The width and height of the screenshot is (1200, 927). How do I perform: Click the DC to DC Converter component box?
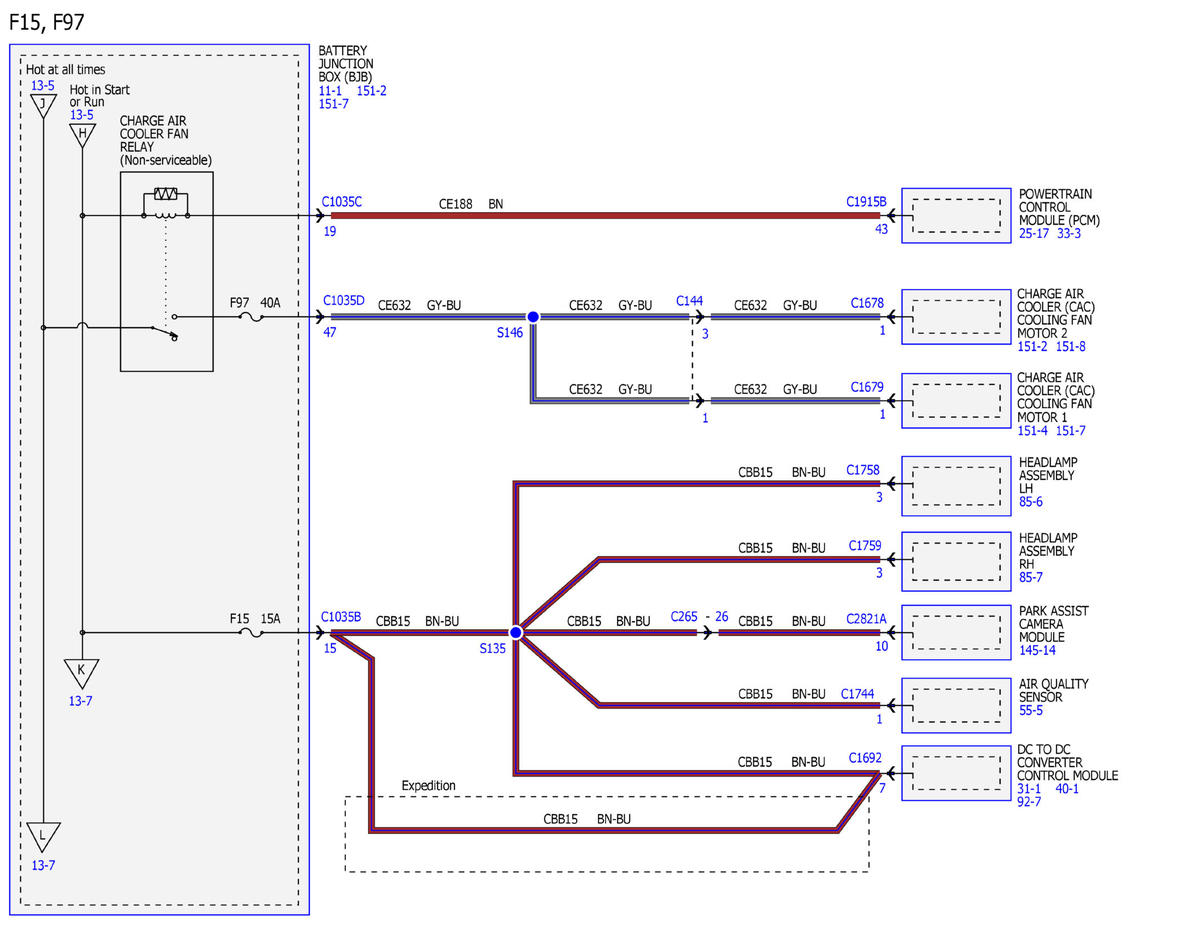(956, 773)
